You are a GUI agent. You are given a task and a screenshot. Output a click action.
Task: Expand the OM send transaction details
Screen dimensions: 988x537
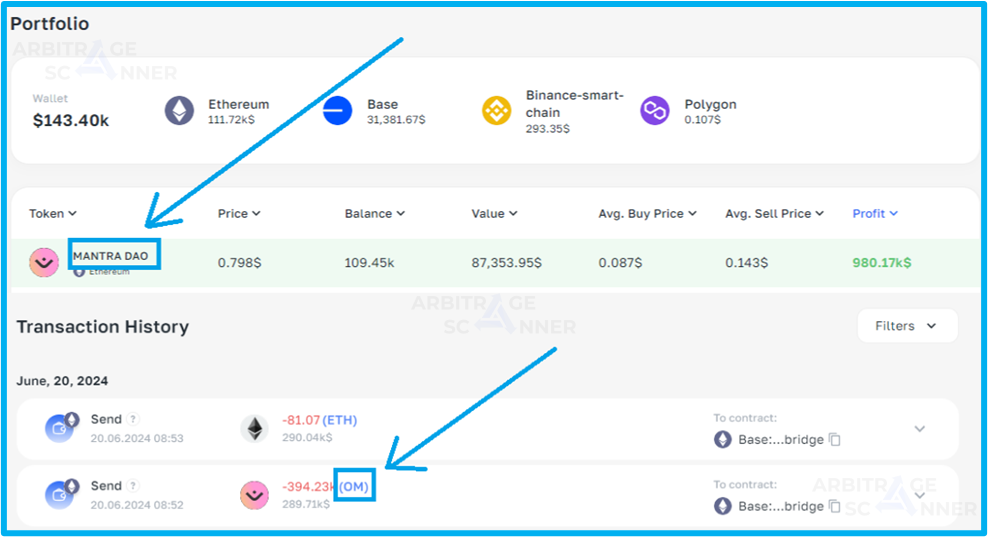pos(920,495)
